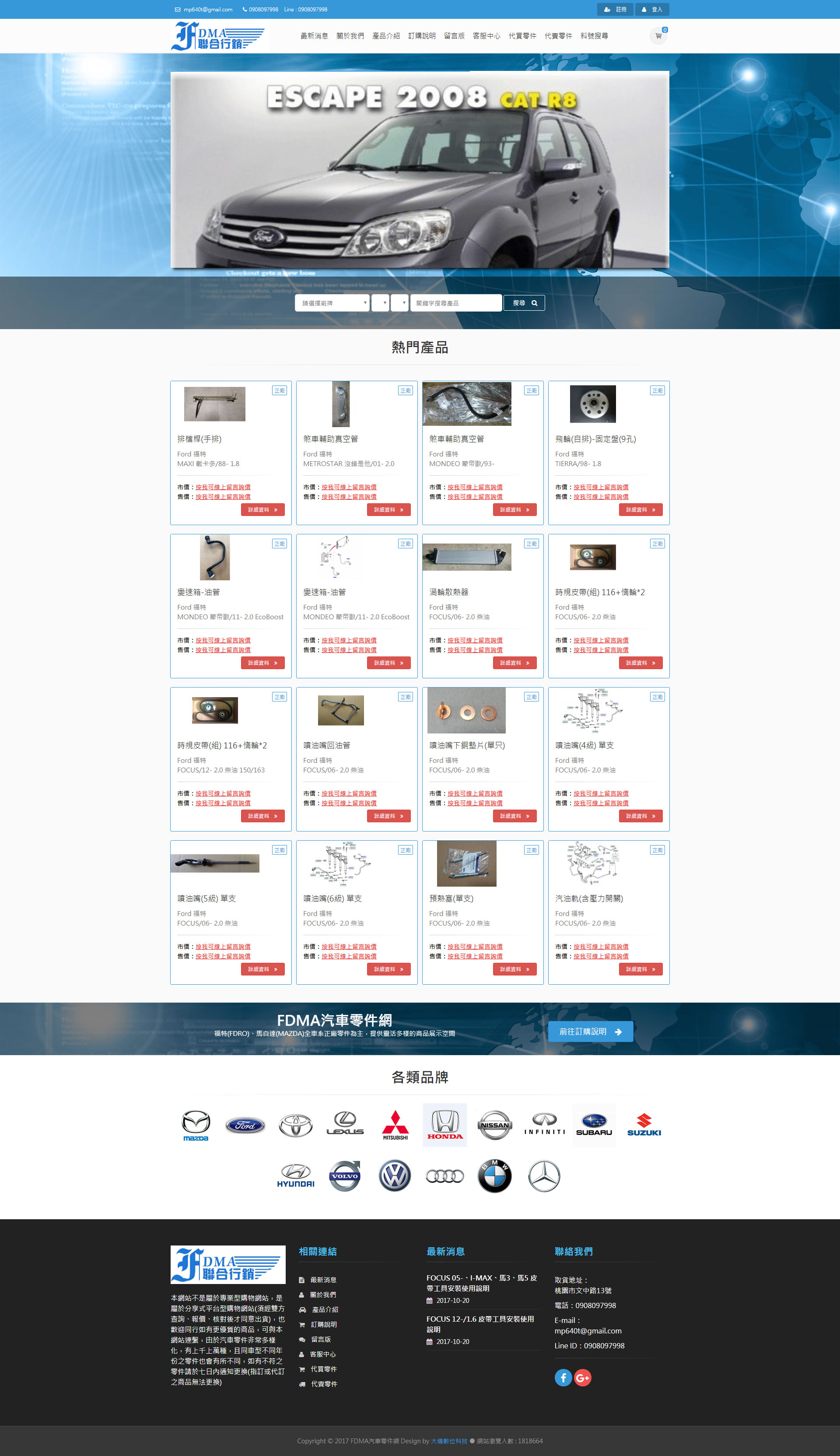Click the BMW brand logo

[x=495, y=1175]
